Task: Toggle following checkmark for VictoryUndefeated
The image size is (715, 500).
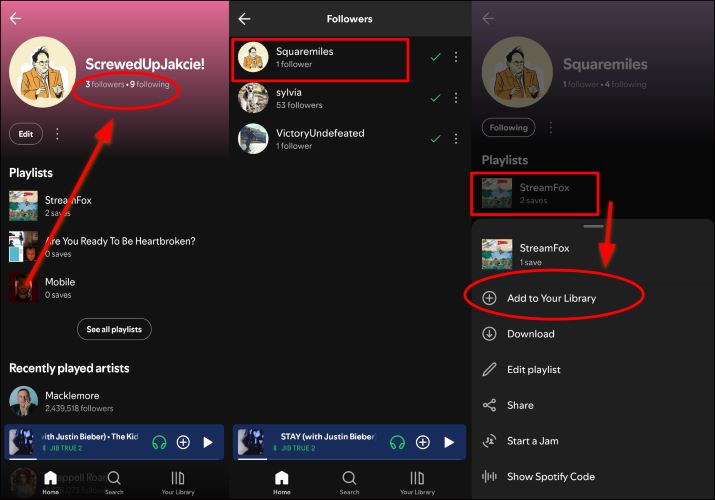Action: pyautogui.click(x=436, y=138)
